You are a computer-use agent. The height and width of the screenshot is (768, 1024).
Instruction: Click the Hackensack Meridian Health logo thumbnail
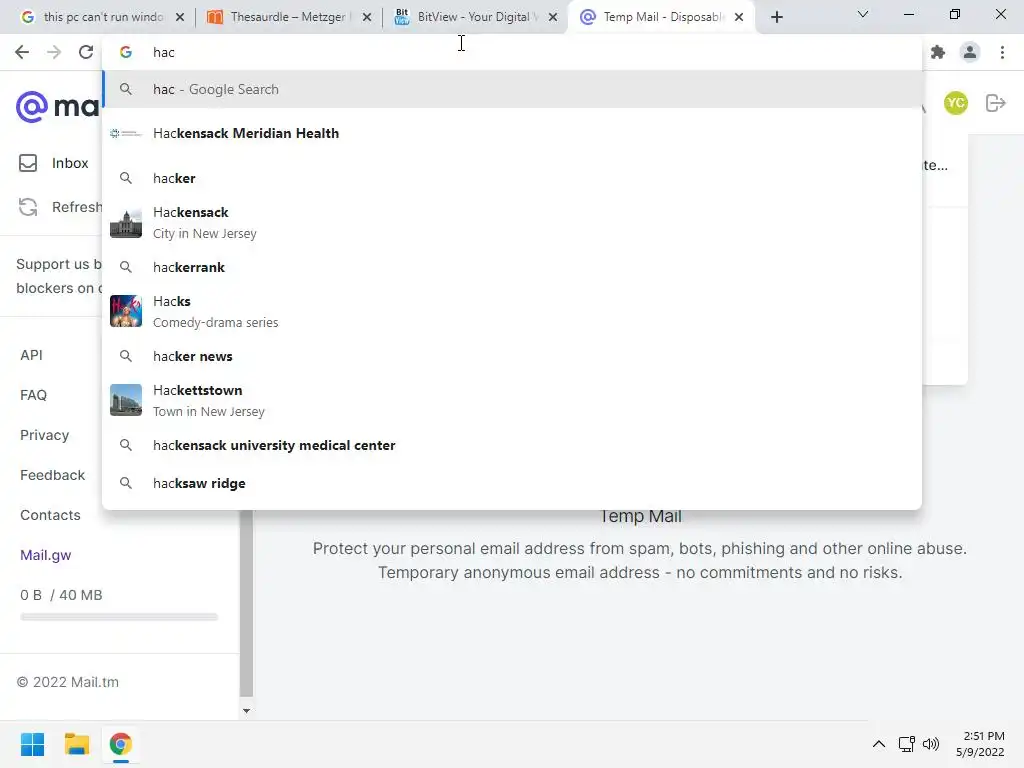[126, 133]
